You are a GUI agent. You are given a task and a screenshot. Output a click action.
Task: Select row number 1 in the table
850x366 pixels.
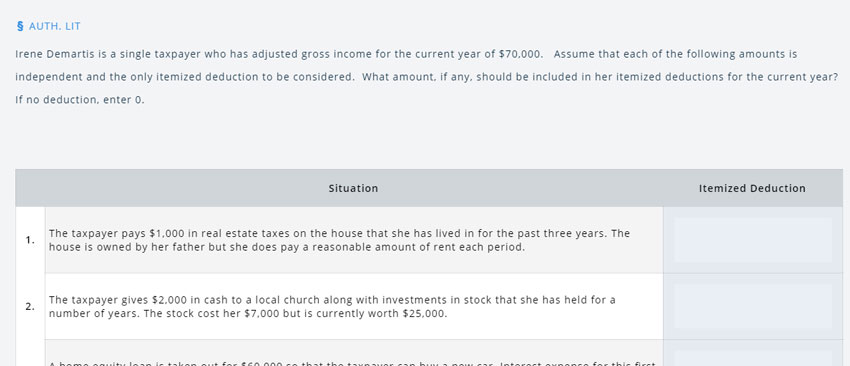click(30, 240)
